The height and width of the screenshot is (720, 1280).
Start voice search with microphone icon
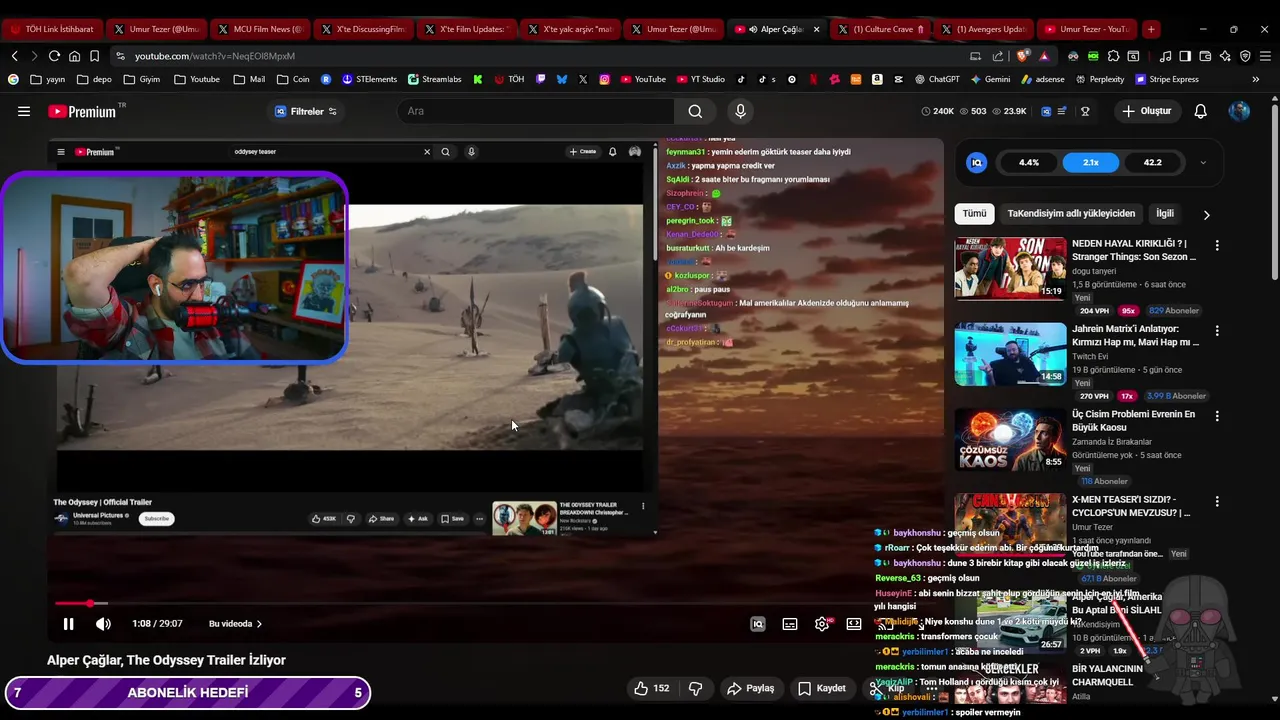pos(740,111)
